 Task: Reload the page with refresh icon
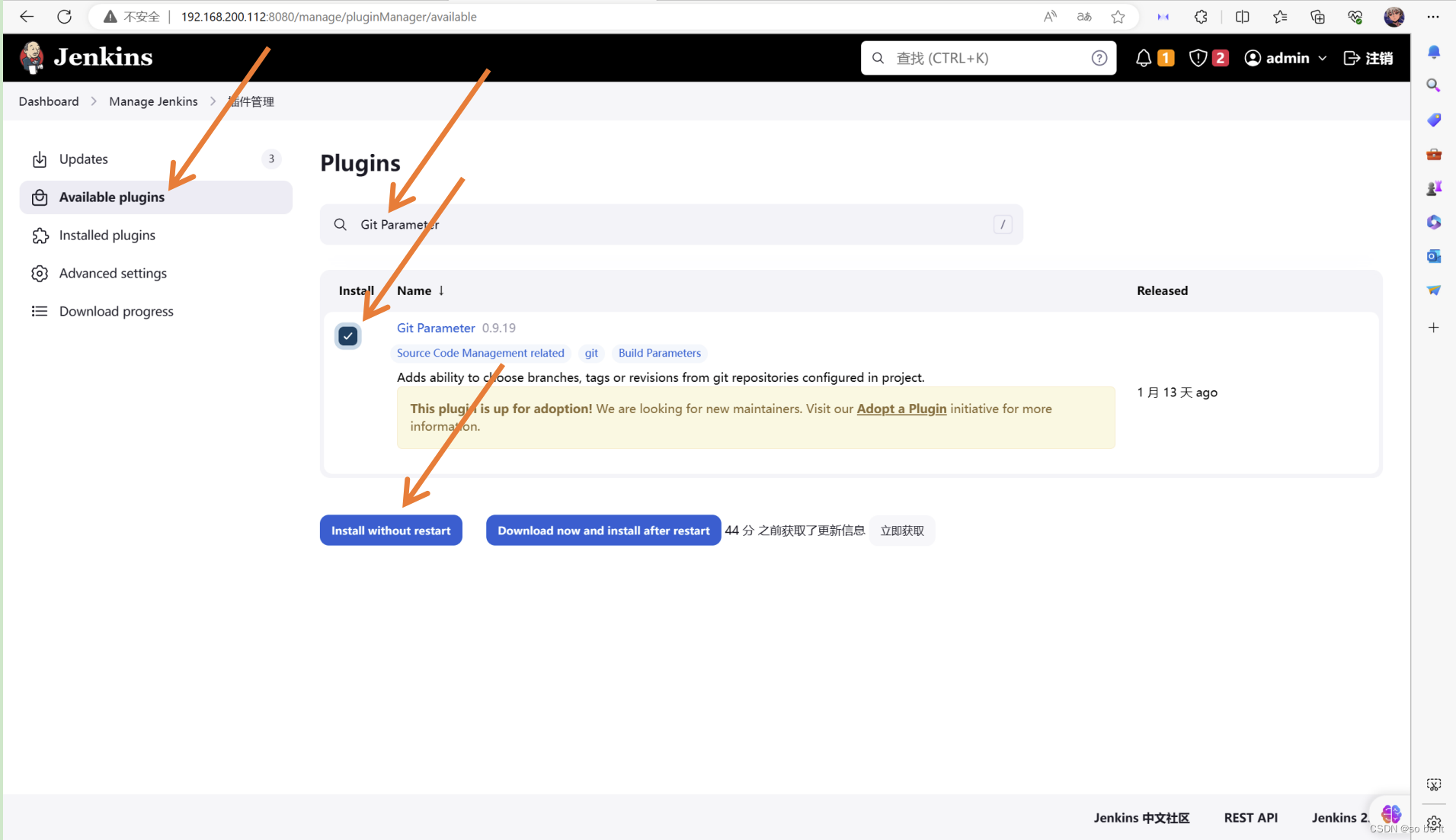[x=64, y=16]
